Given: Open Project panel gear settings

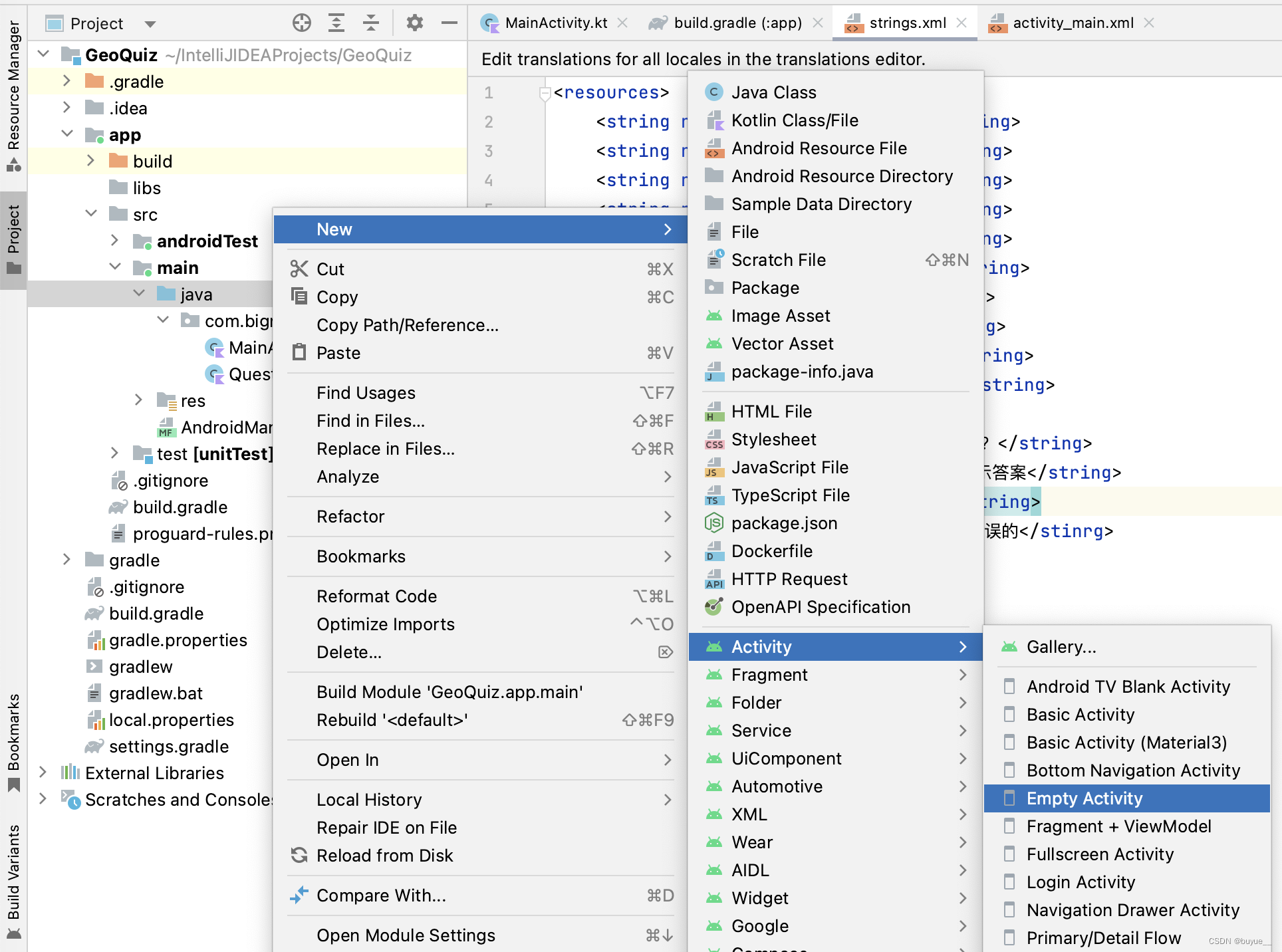Looking at the screenshot, I should click(x=415, y=23).
